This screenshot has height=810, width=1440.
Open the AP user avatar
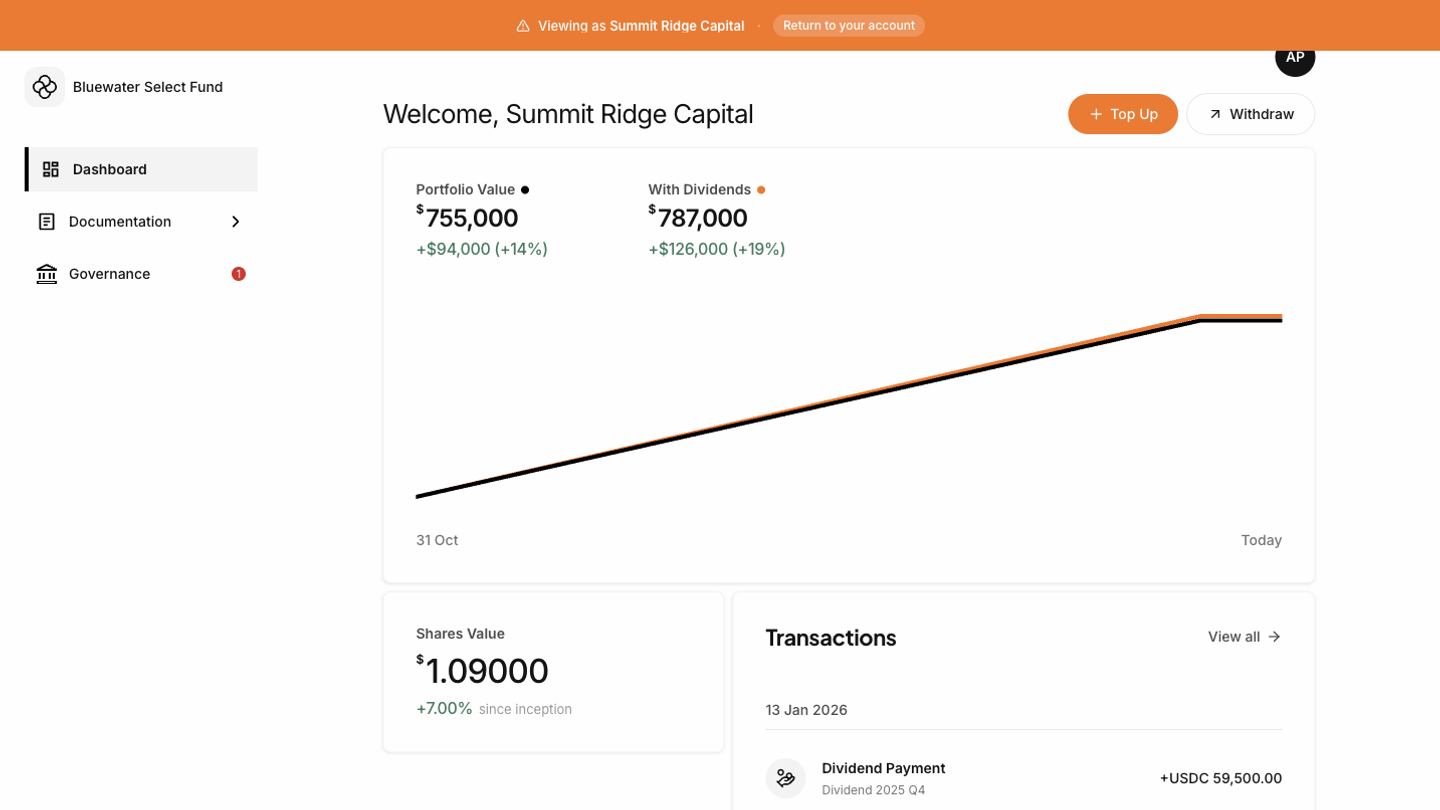[1294, 57]
